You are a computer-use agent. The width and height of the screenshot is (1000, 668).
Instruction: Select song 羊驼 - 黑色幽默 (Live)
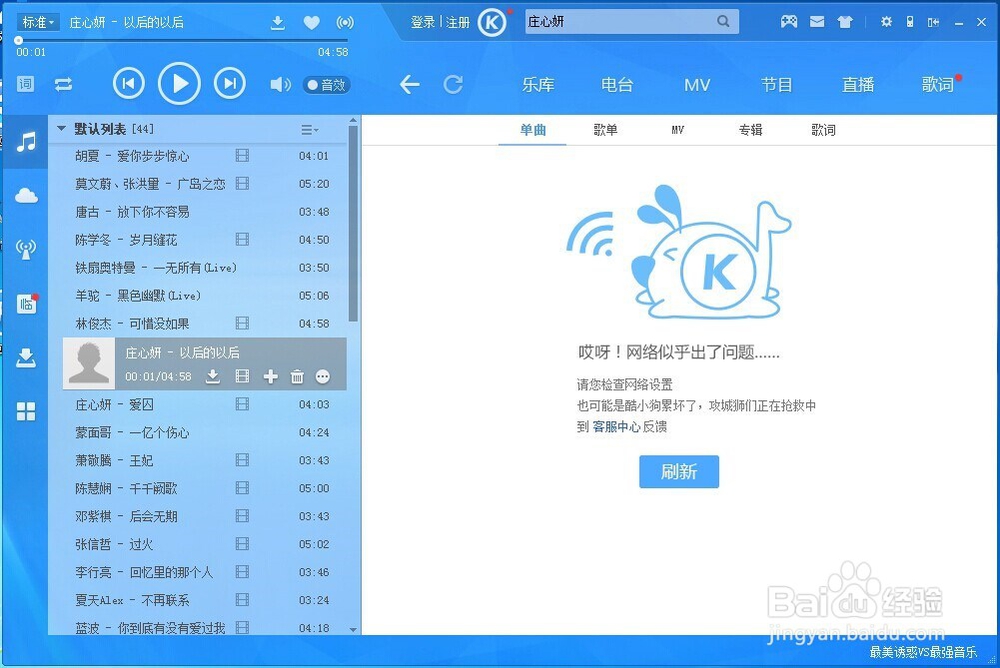(x=204, y=295)
